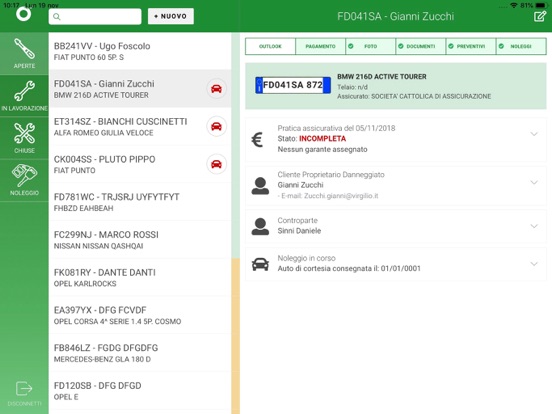Click the app logo circle icon
Viewport: 552px width, 414px height.
[x=24, y=14]
